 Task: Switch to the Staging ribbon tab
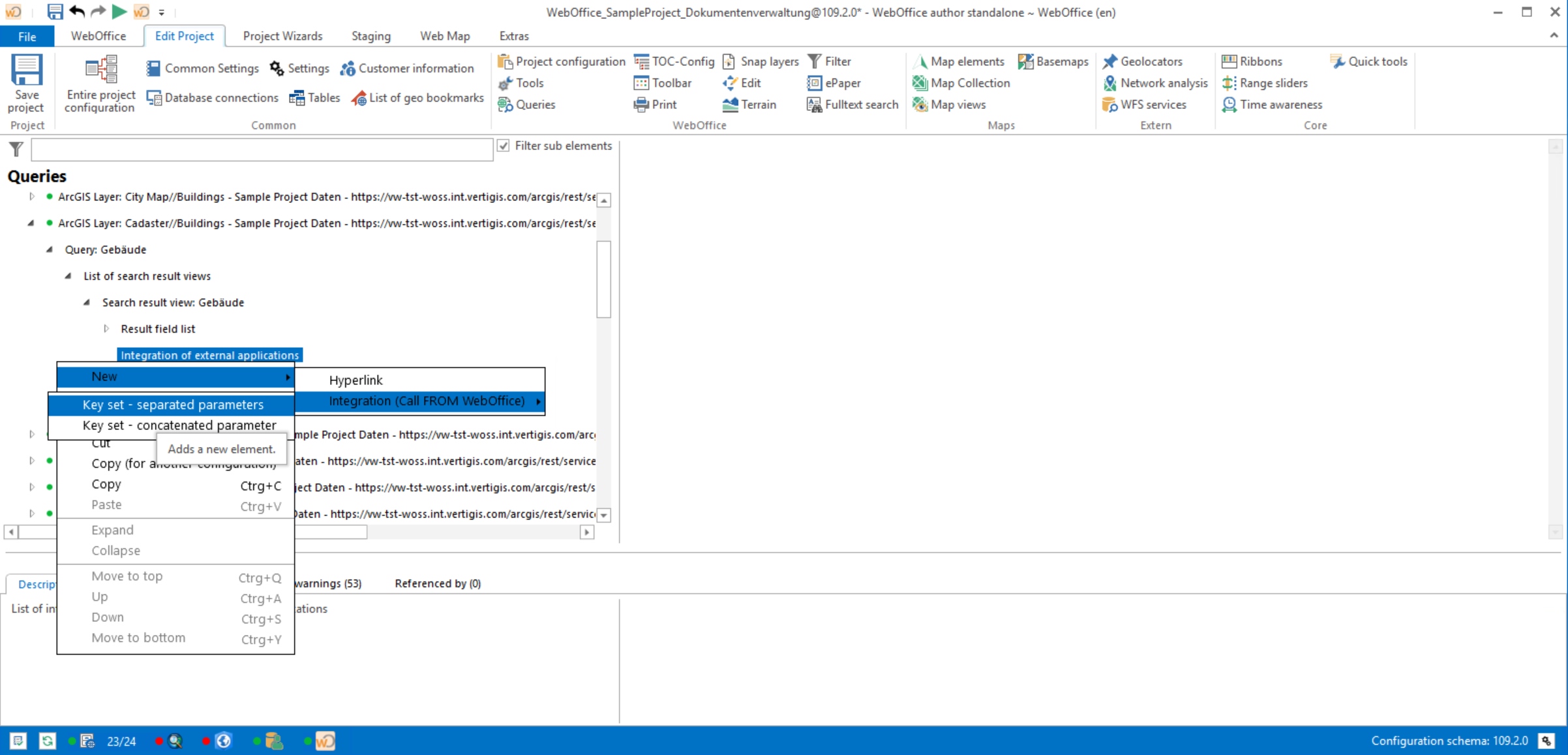pos(370,36)
